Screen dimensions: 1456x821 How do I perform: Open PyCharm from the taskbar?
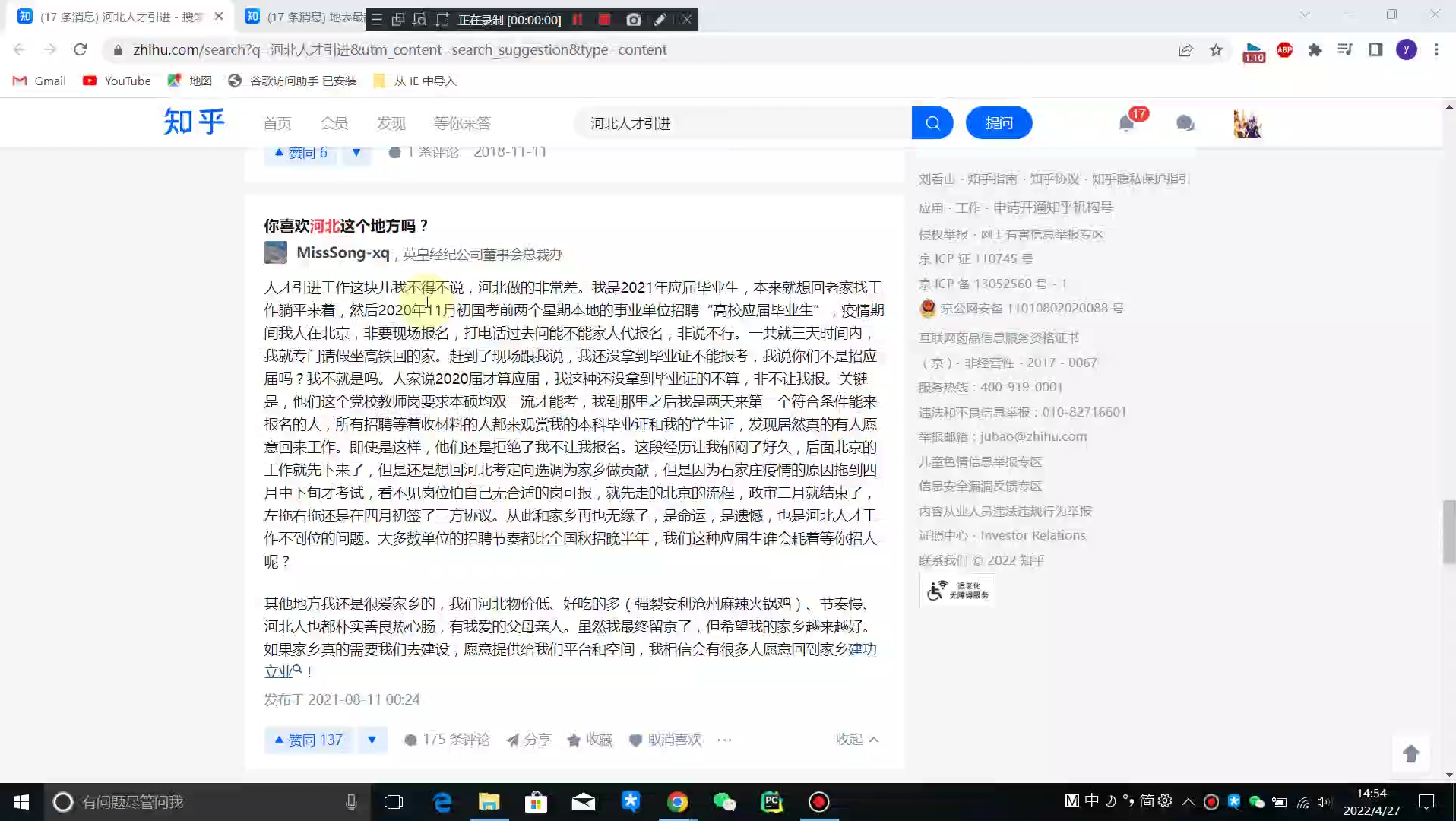(771, 802)
